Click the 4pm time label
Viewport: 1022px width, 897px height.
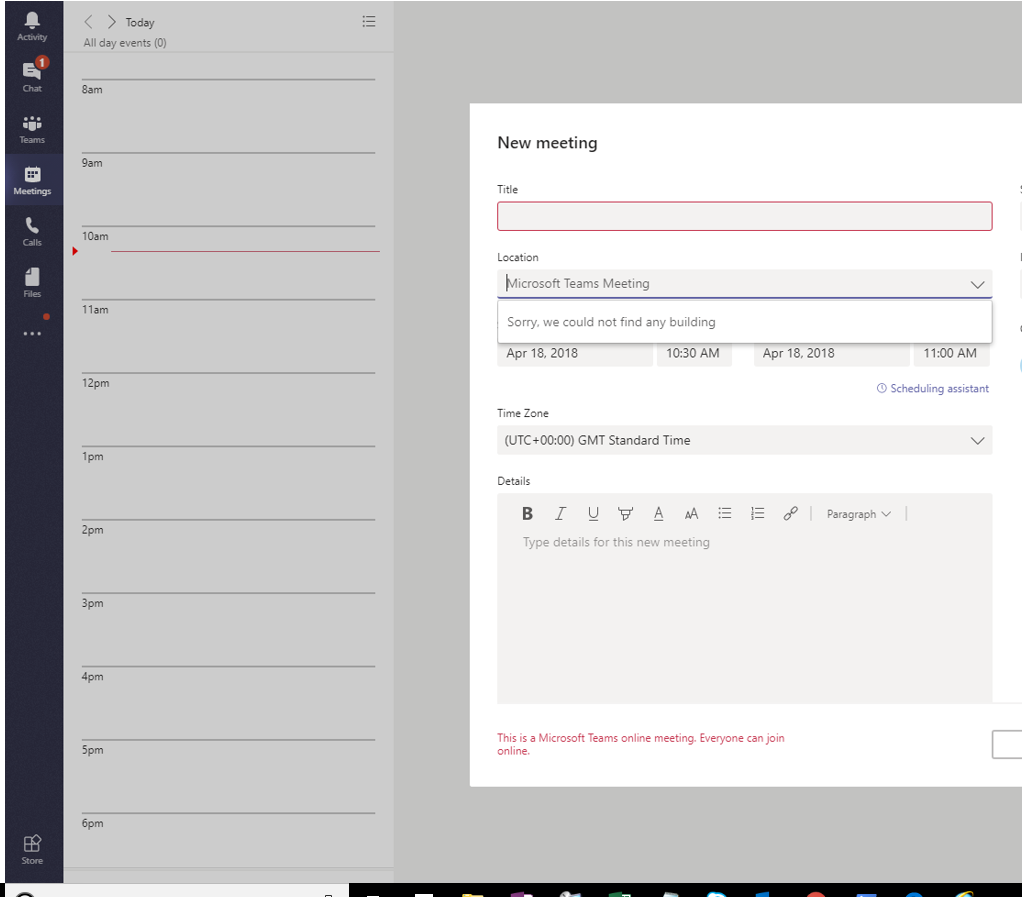click(x=93, y=677)
